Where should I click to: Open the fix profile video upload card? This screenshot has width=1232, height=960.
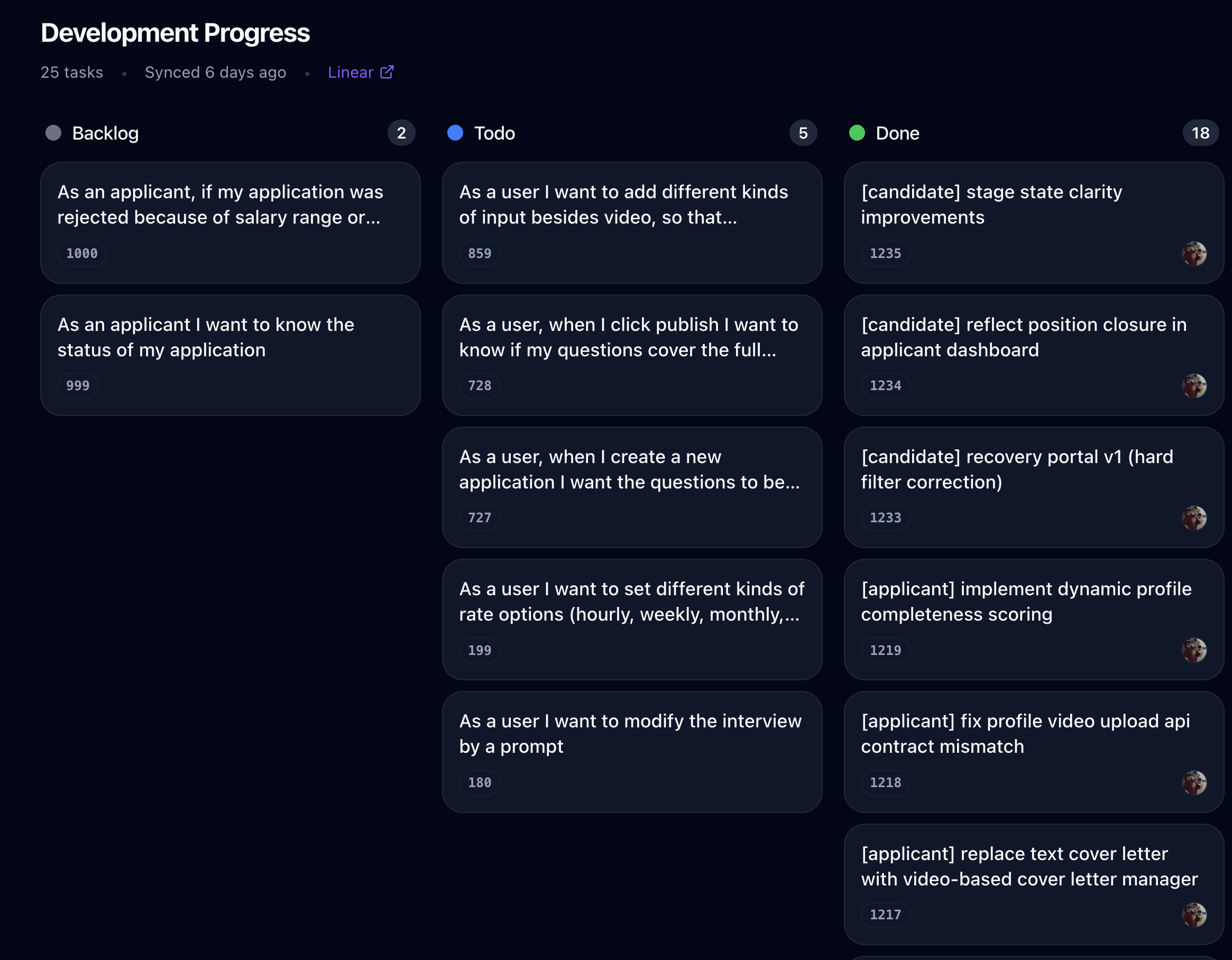click(1033, 752)
